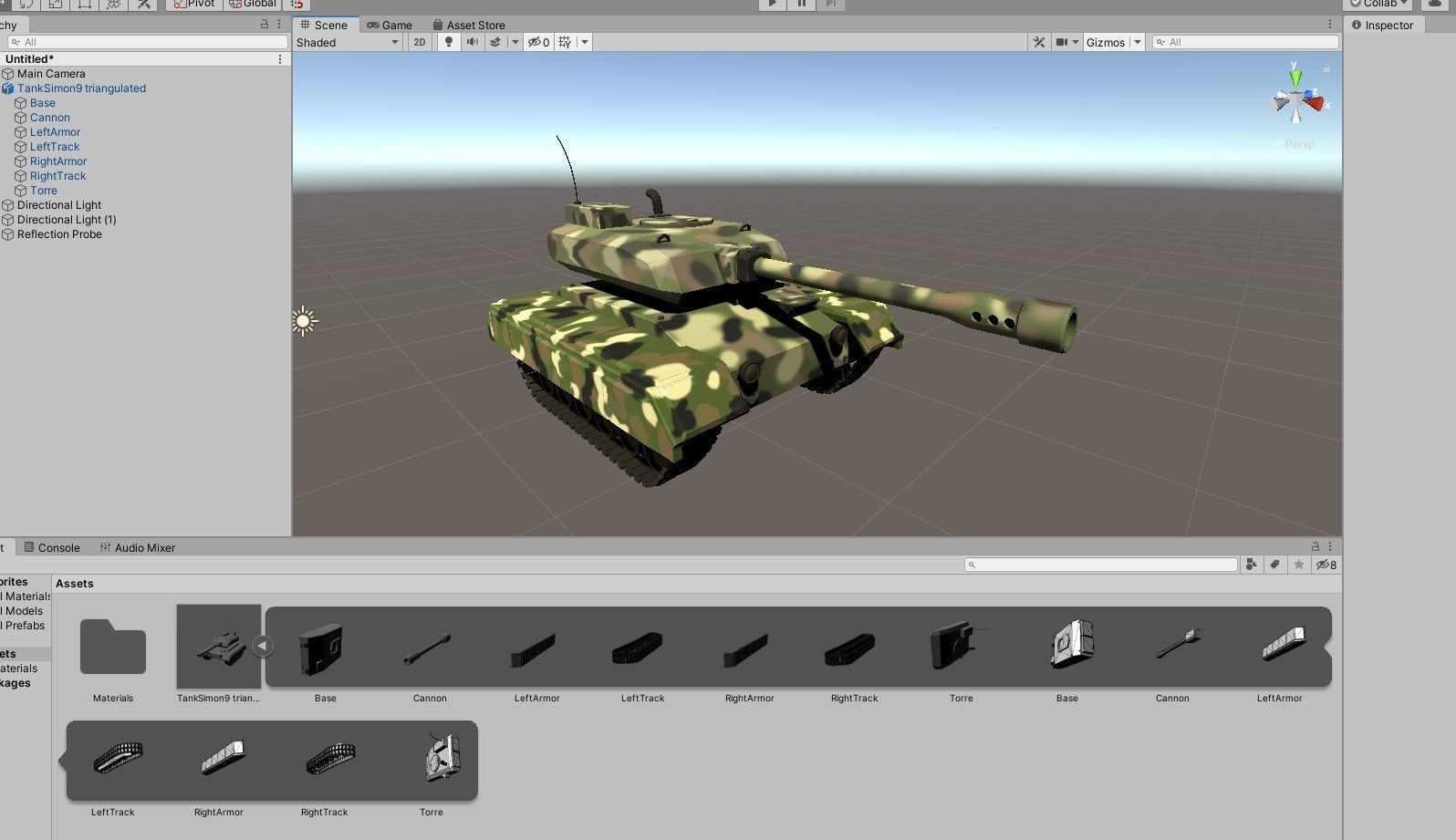Select the Assets breadcrumb label
The width and height of the screenshot is (1456, 840).
point(75,584)
